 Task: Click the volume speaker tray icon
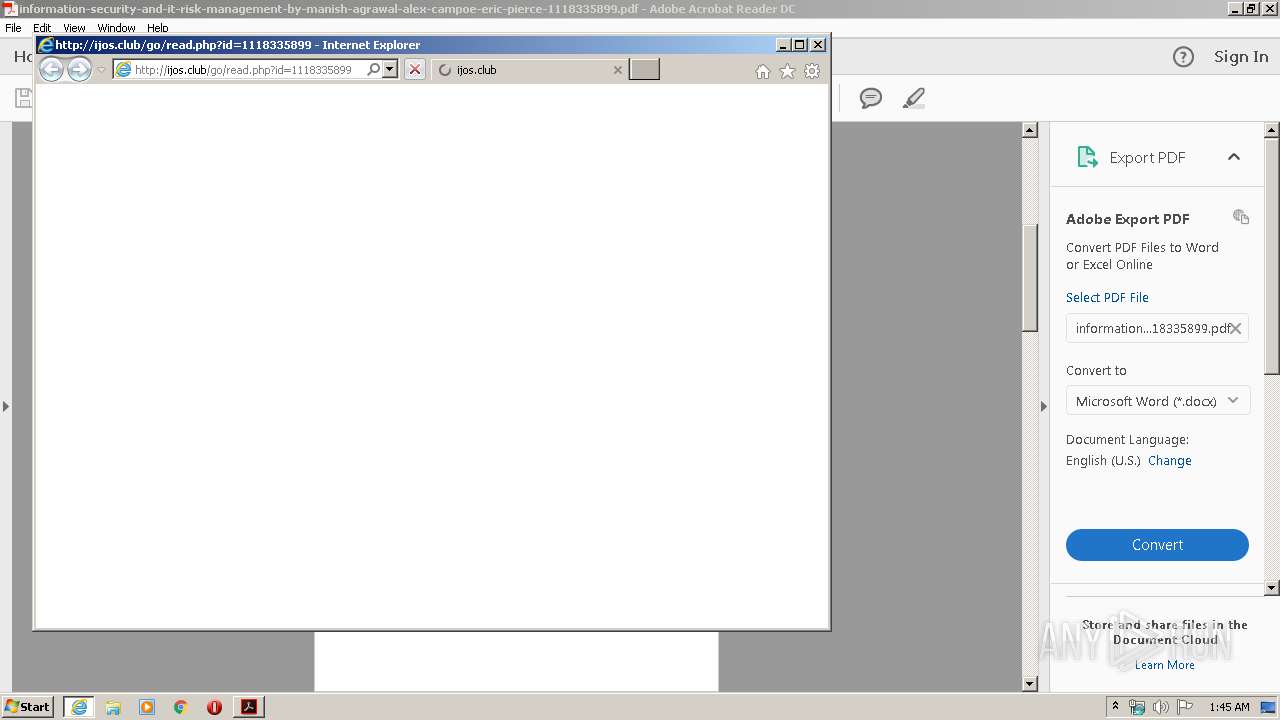click(x=1161, y=707)
